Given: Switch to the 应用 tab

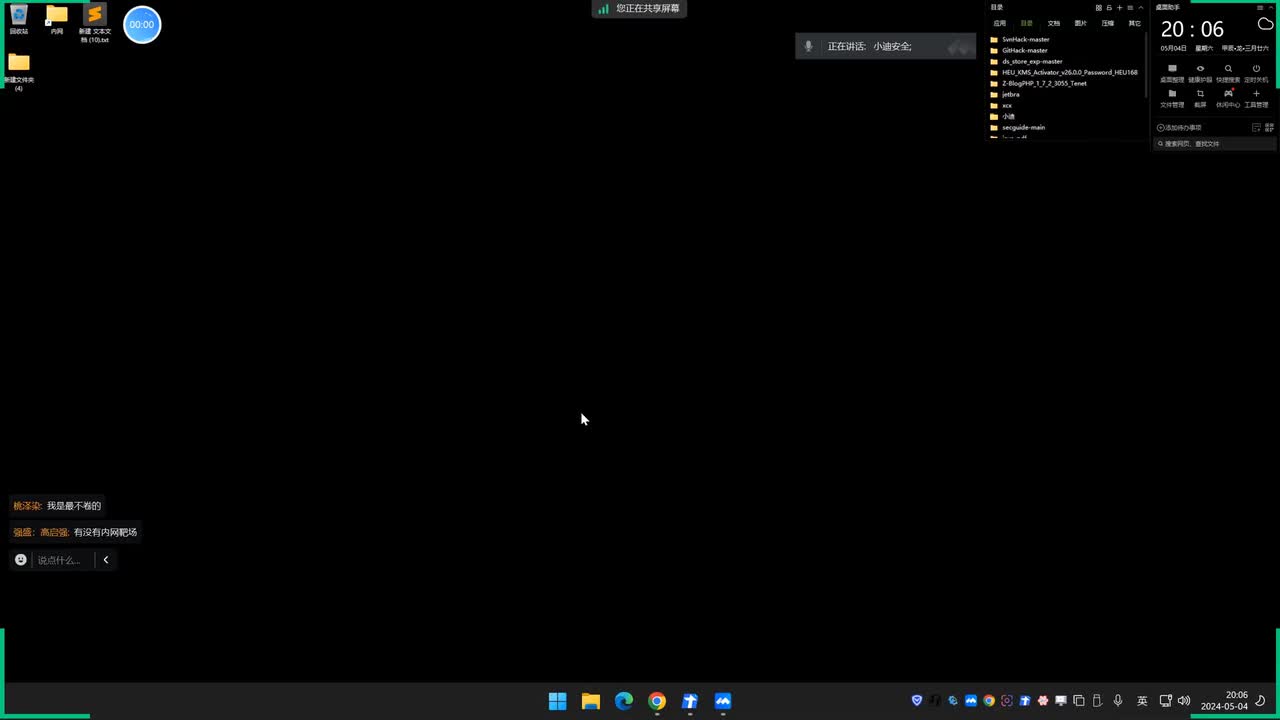Looking at the screenshot, I should coord(999,23).
